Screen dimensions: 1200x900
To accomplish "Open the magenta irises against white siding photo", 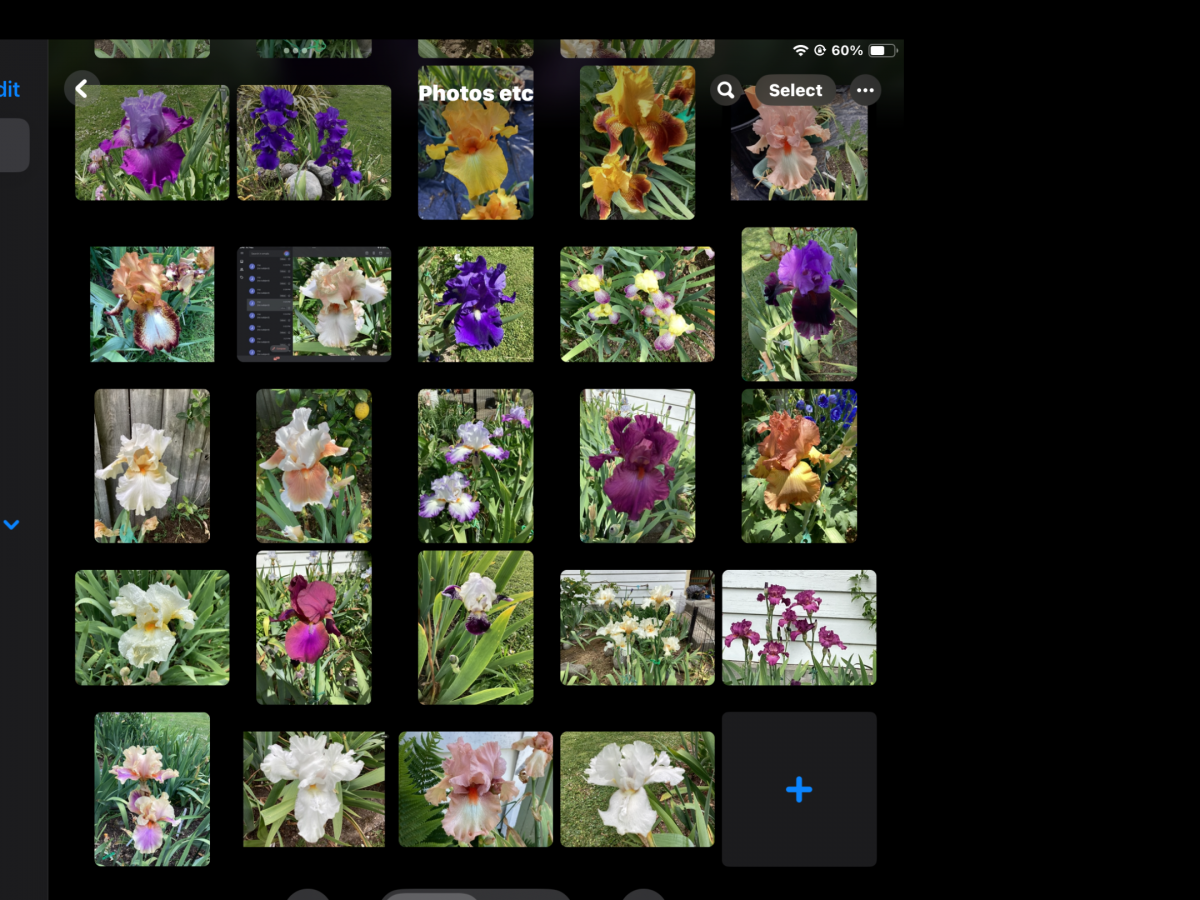I will [x=799, y=627].
